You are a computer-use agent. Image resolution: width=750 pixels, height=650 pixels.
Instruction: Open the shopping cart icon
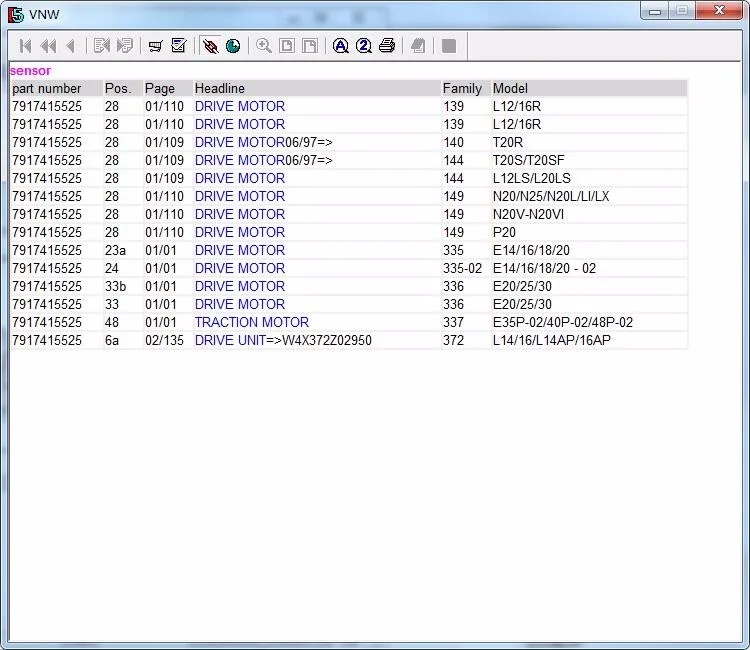[x=155, y=46]
